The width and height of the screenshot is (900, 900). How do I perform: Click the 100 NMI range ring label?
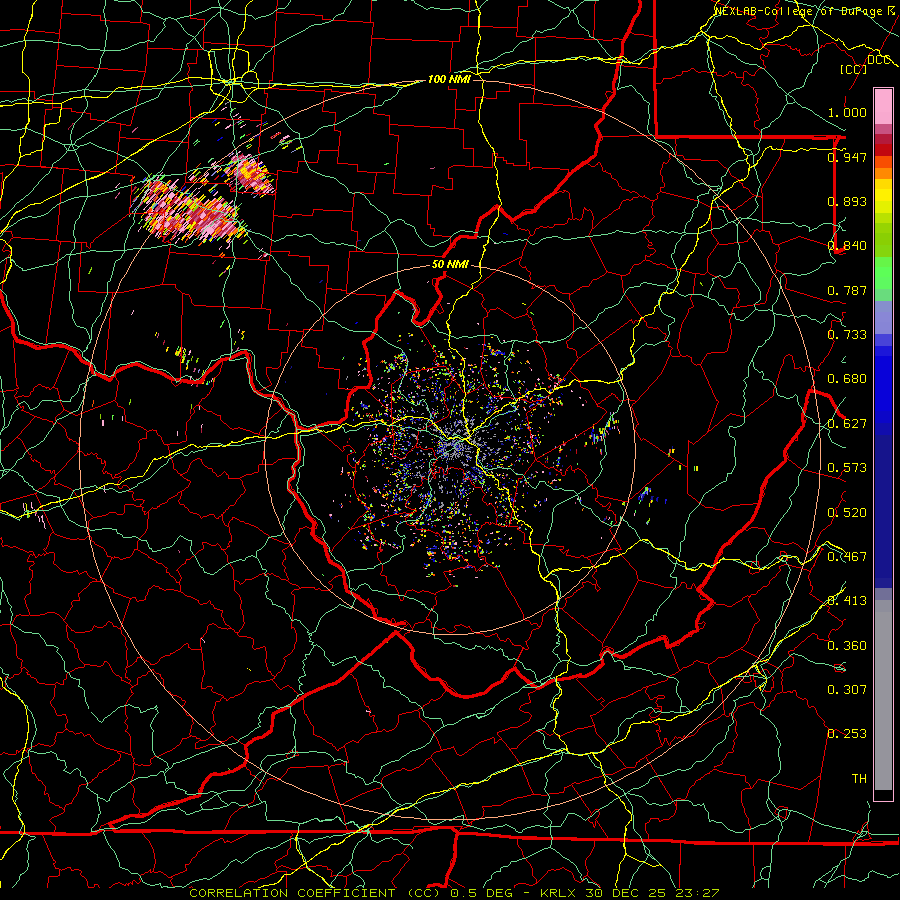tap(449, 79)
